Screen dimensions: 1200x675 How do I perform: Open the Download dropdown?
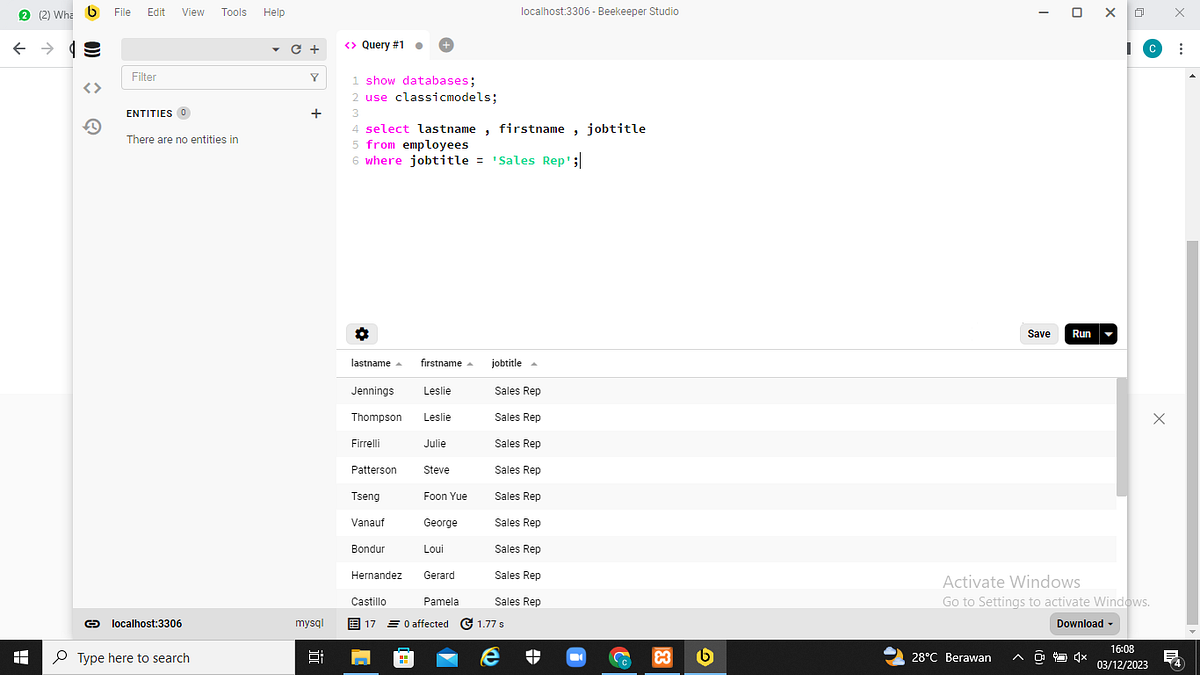[1084, 623]
